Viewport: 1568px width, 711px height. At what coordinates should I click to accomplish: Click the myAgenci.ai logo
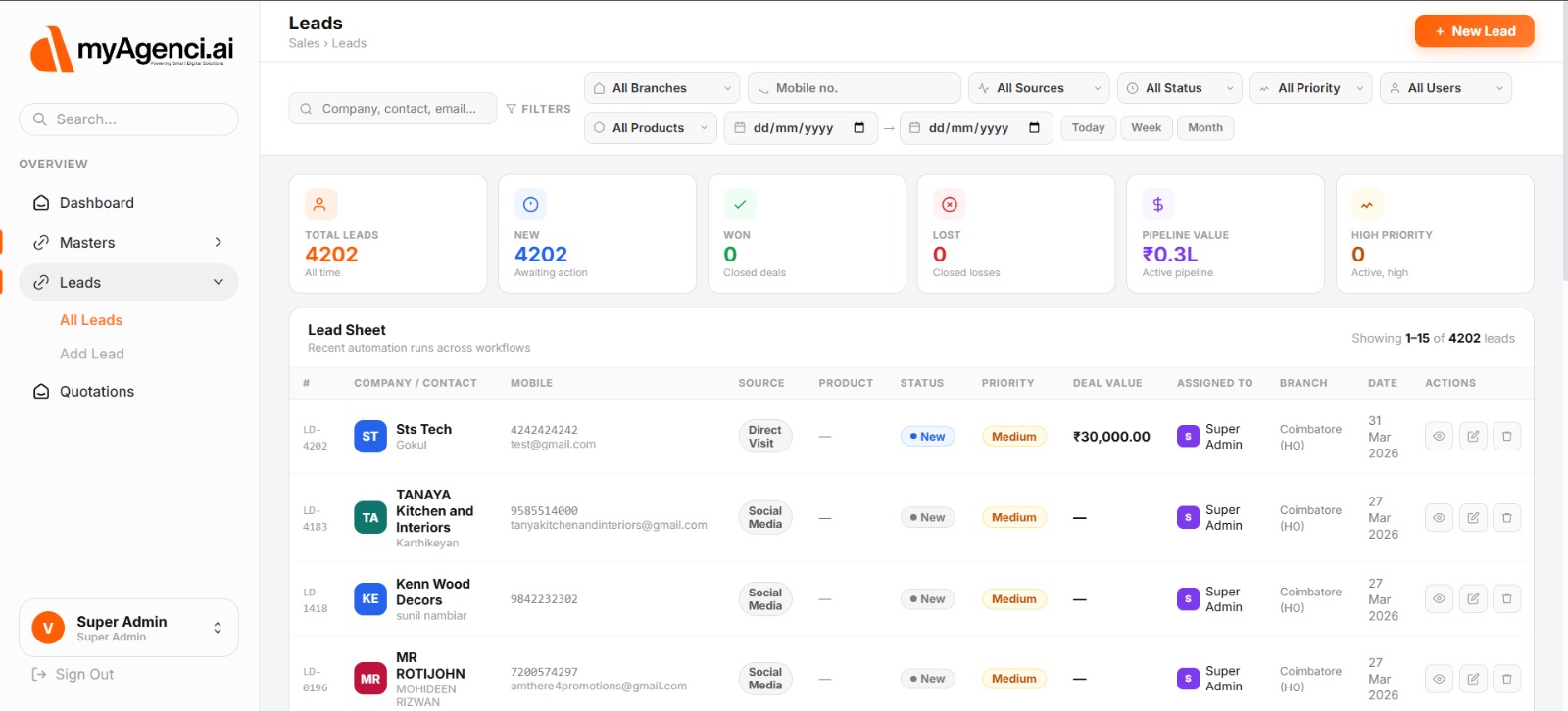point(131,49)
